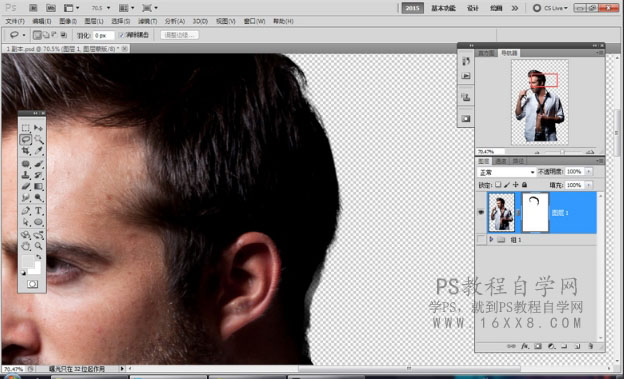The height and width of the screenshot is (379, 624).
Task: Swap foreground and background colors
Action: [39, 257]
